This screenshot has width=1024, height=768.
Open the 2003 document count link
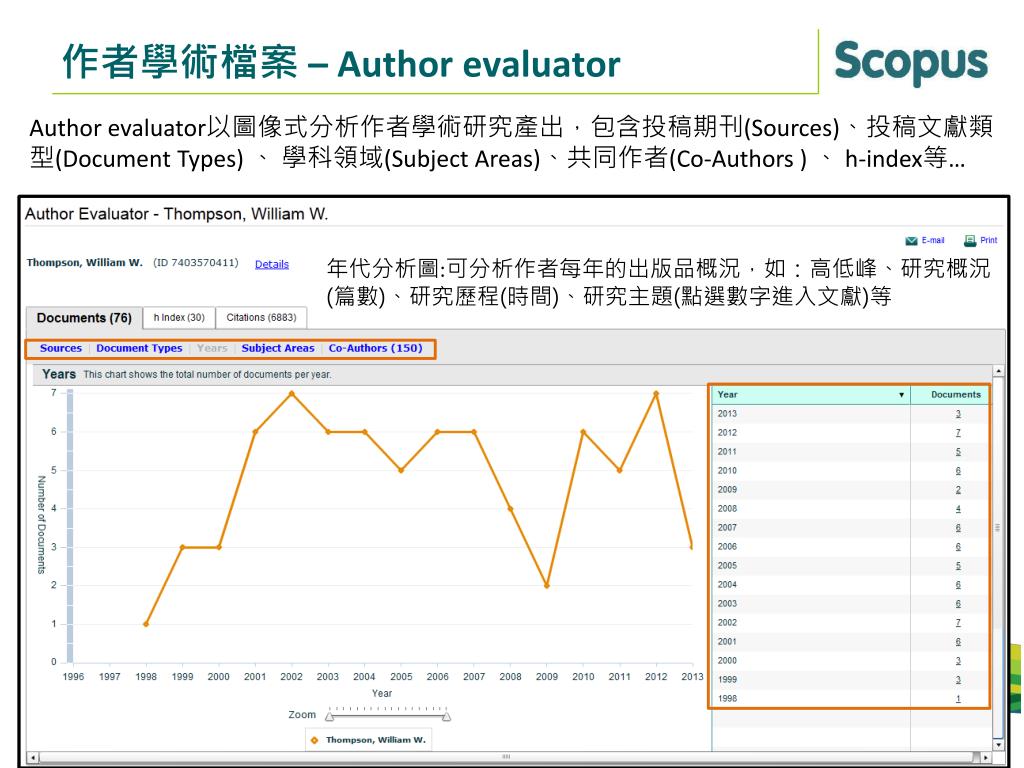[958, 603]
